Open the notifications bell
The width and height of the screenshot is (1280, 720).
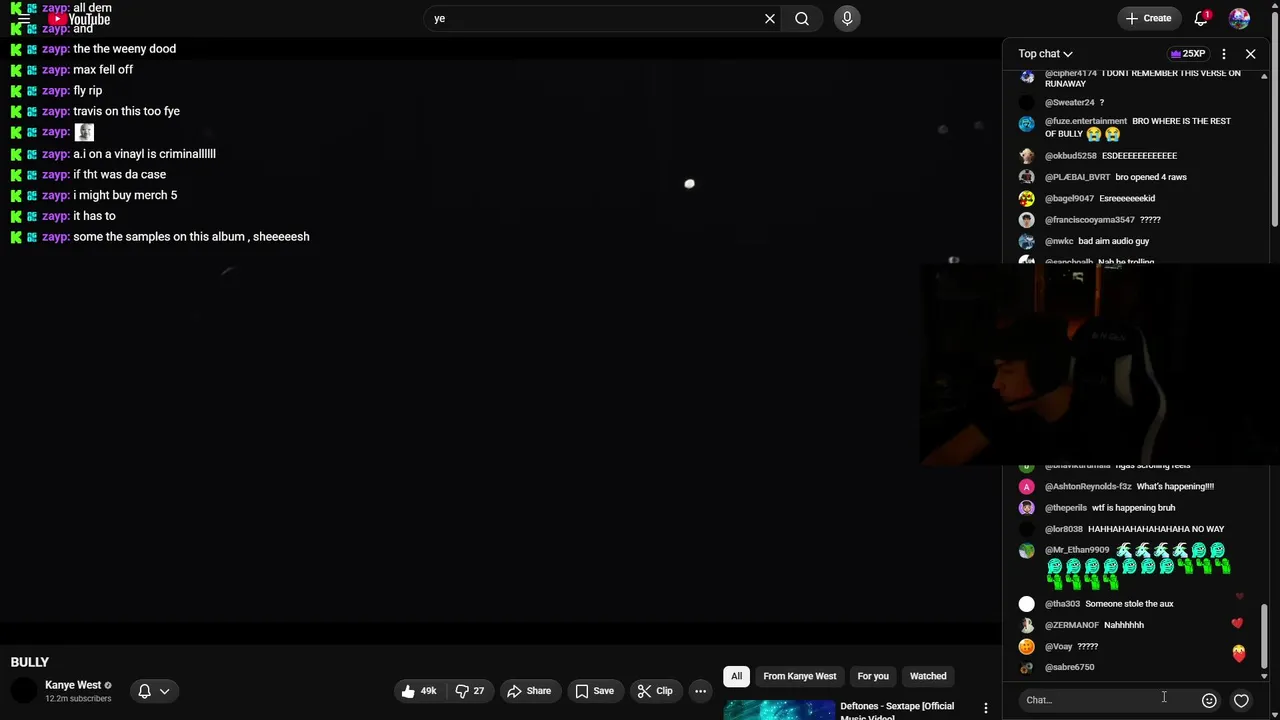pyautogui.click(x=1201, y=18)
